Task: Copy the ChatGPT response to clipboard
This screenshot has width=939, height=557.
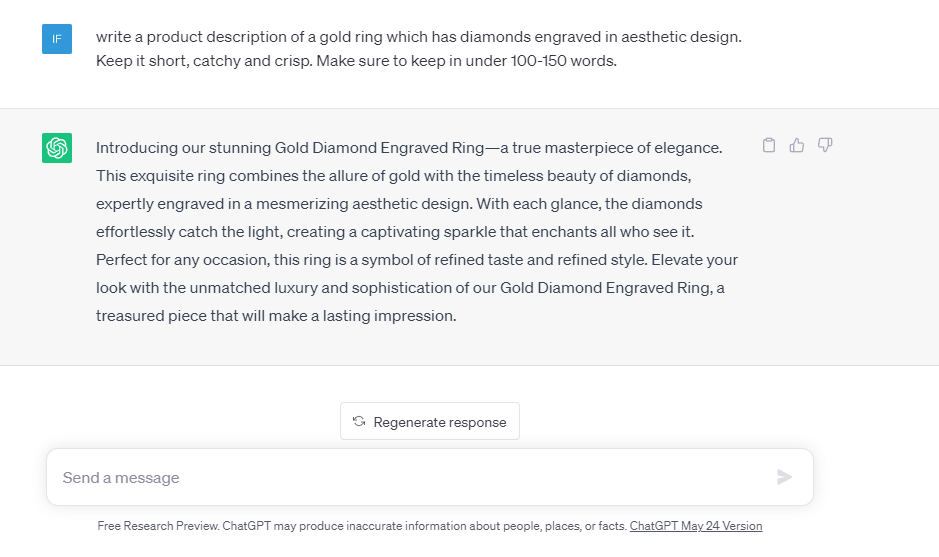Action: tap(769, 146)
